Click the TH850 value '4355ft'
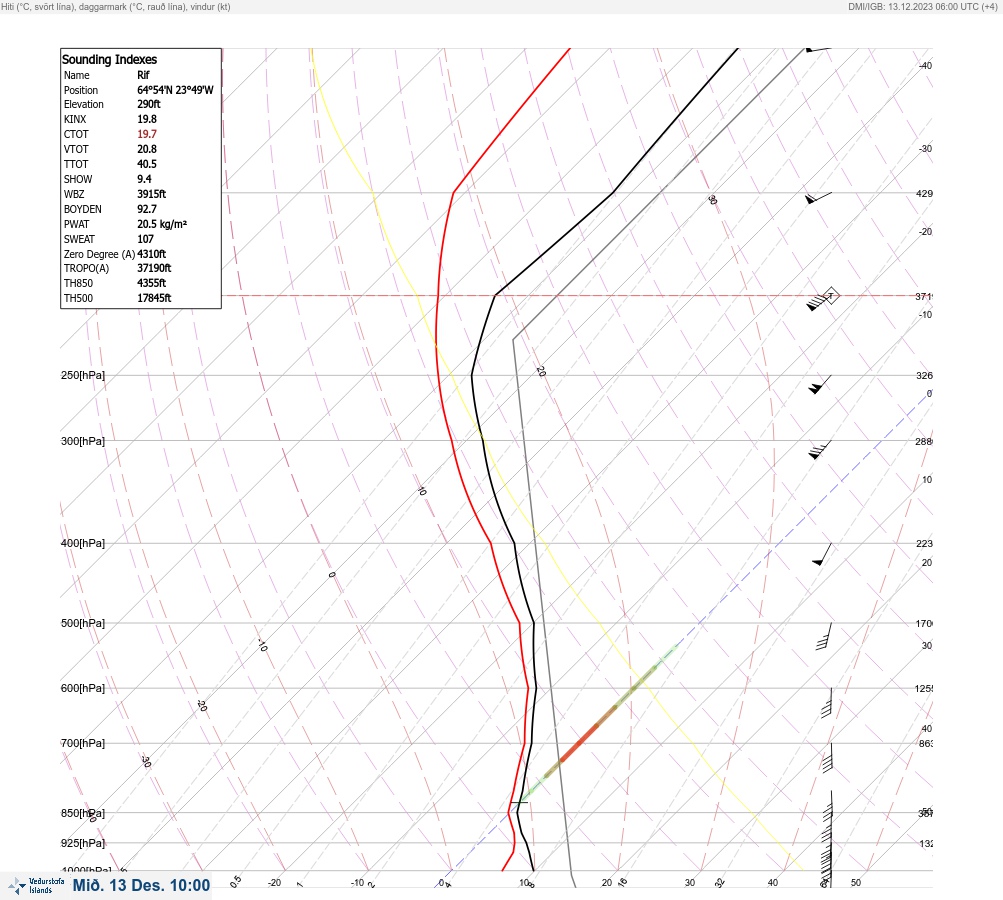This screenshot has width=1003, height=900. click(152, 283)
